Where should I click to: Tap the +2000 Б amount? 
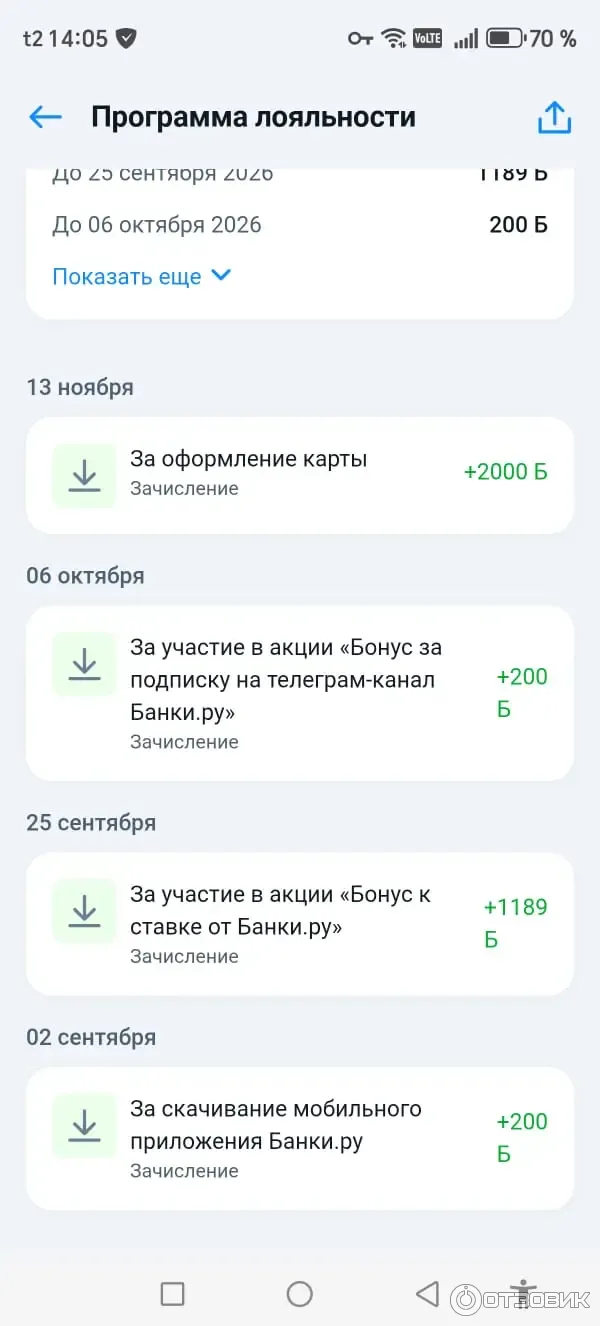pyautogui.click(x=505, y=472)
